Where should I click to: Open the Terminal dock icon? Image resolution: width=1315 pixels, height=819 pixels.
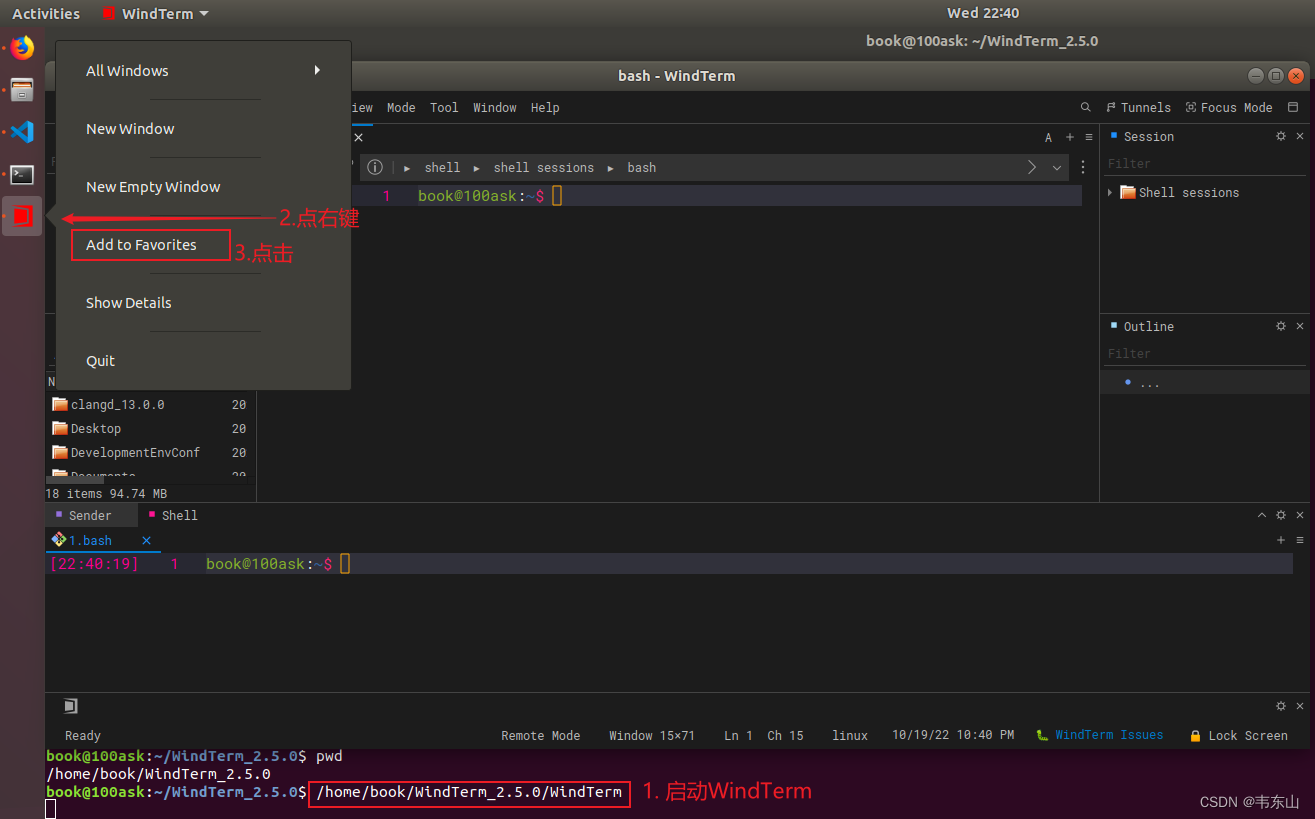[22, 175]
